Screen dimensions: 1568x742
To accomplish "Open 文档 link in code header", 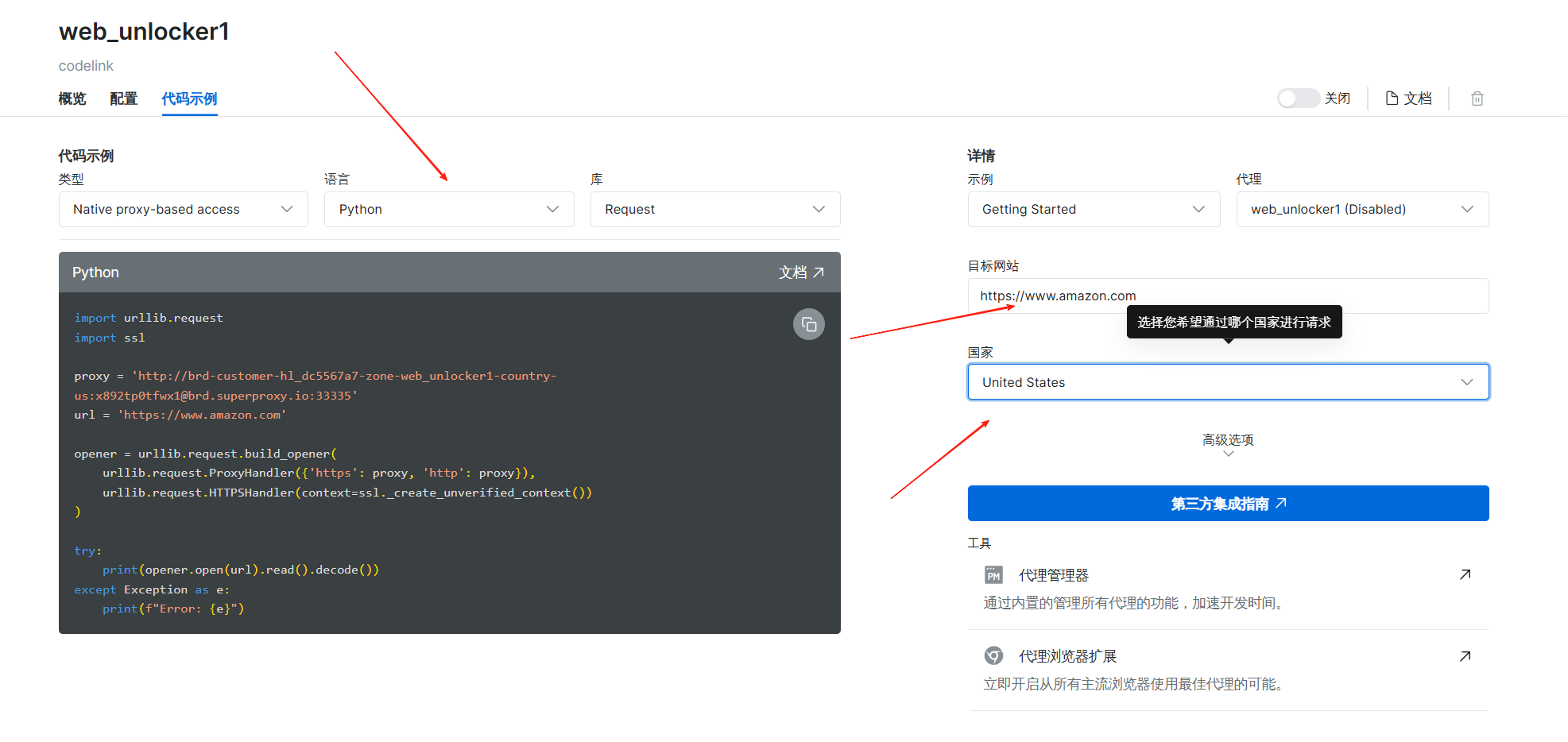I will coord(800,272).
